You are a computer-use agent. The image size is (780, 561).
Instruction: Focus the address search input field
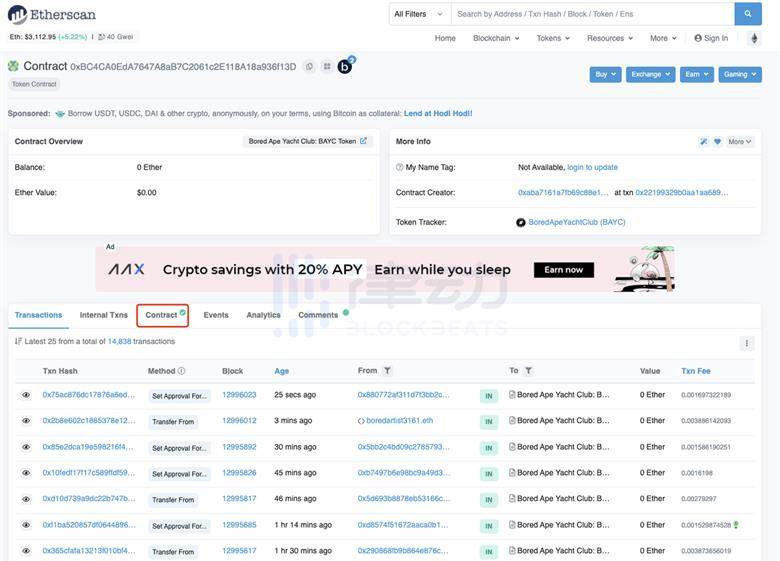[x=592, y=14]
